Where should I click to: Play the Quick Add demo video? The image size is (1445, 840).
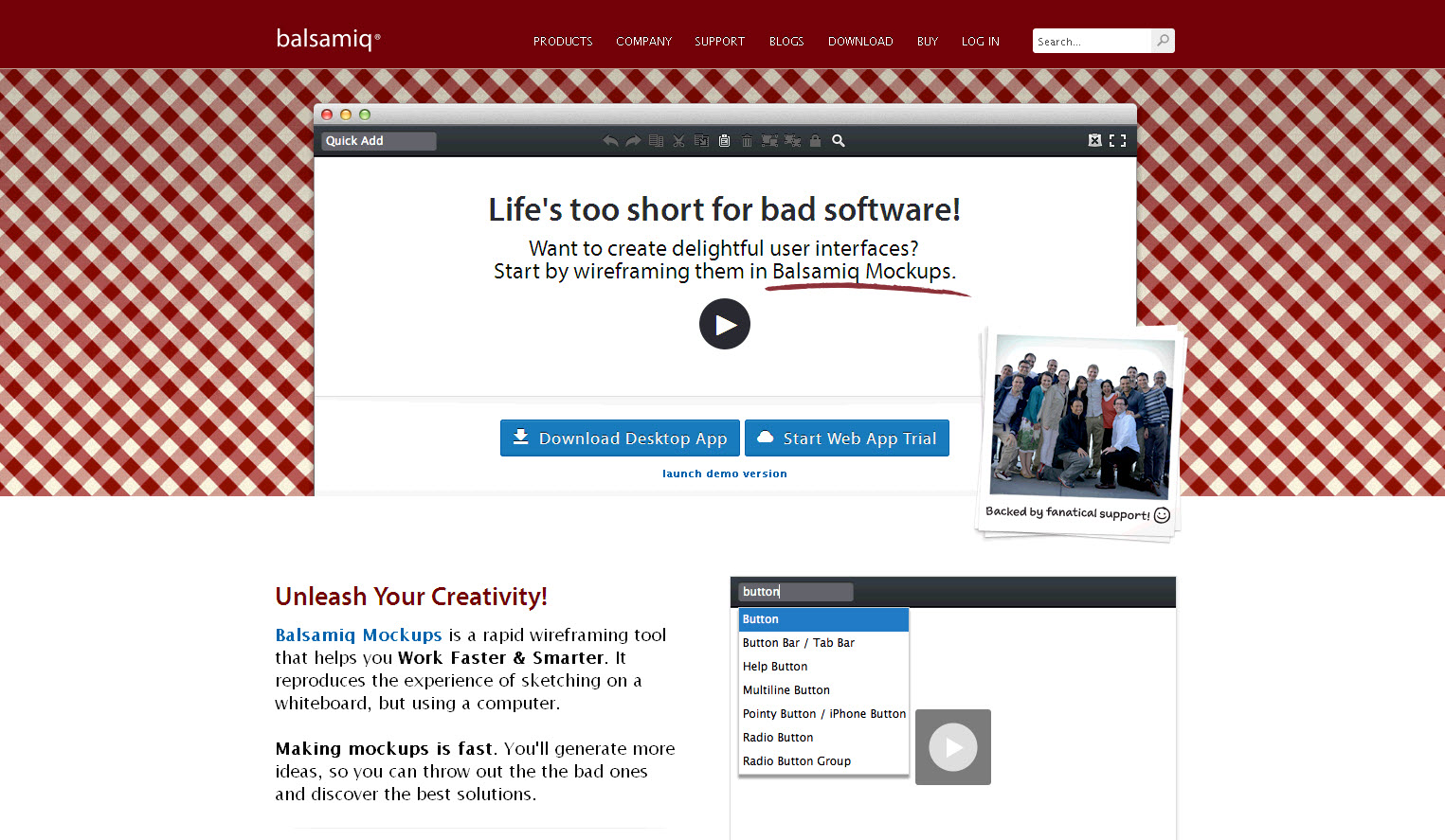pyautogui.click(x=953, y=747)
